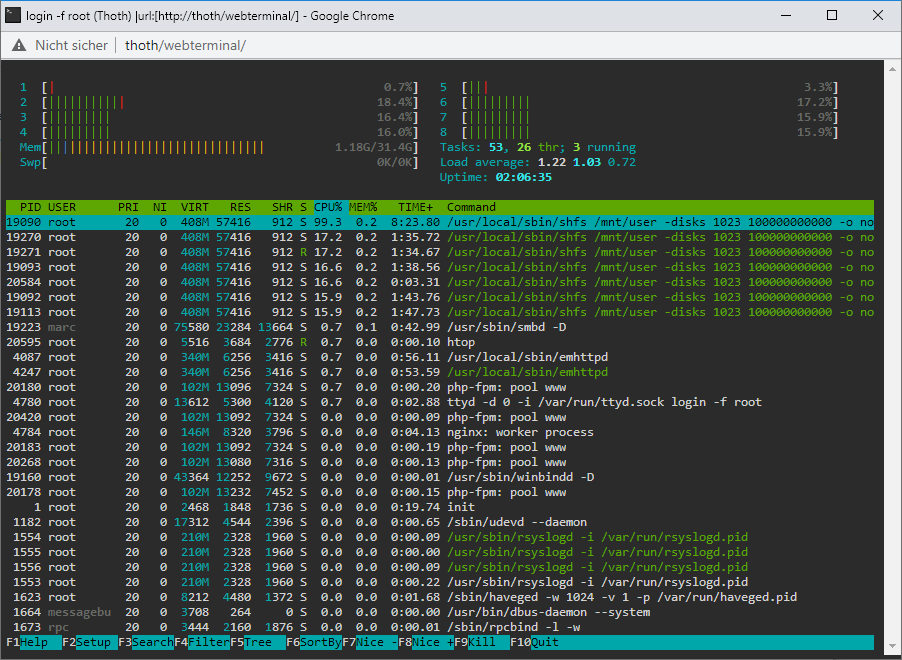Select F3 Search in the bottom bar

pos(146,642)
